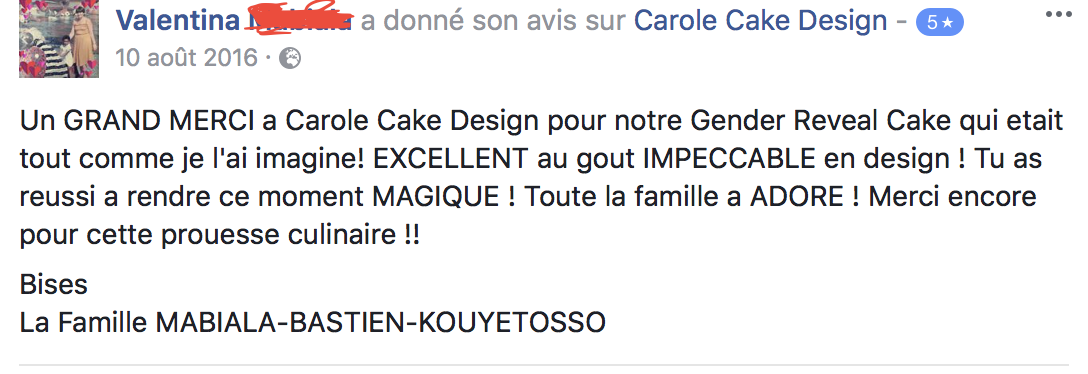The image size is (1088, 374).
Task: Click the 5-star rating badge
Action: 940,23
